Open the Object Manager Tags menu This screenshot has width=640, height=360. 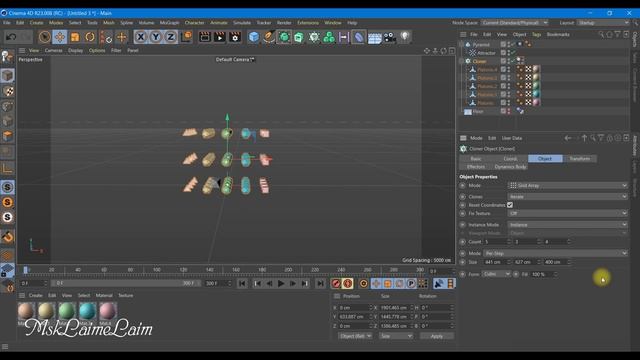[x=536, y=35]
